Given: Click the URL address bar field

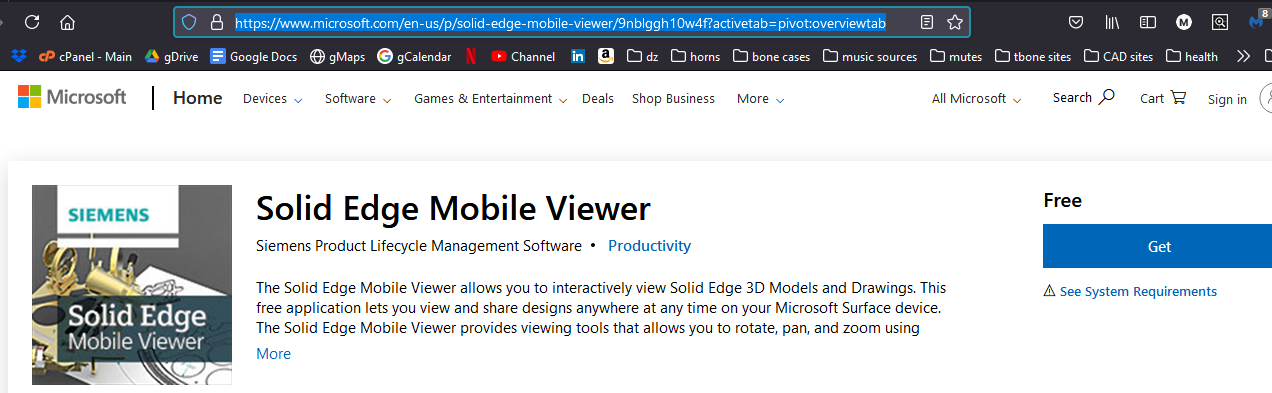Looking at the screenshot, I should (x=570, y=22).
